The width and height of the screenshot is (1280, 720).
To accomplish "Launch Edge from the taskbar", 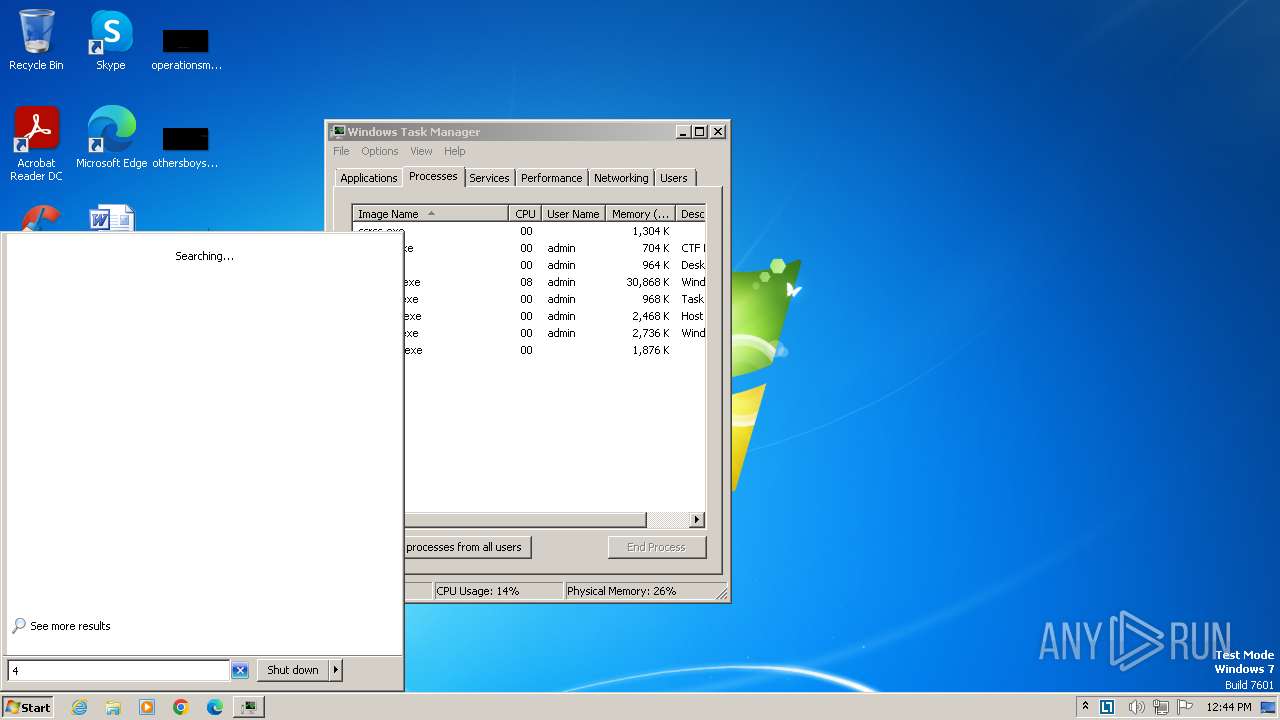I will pyautogui.click(x=215, y=707).
